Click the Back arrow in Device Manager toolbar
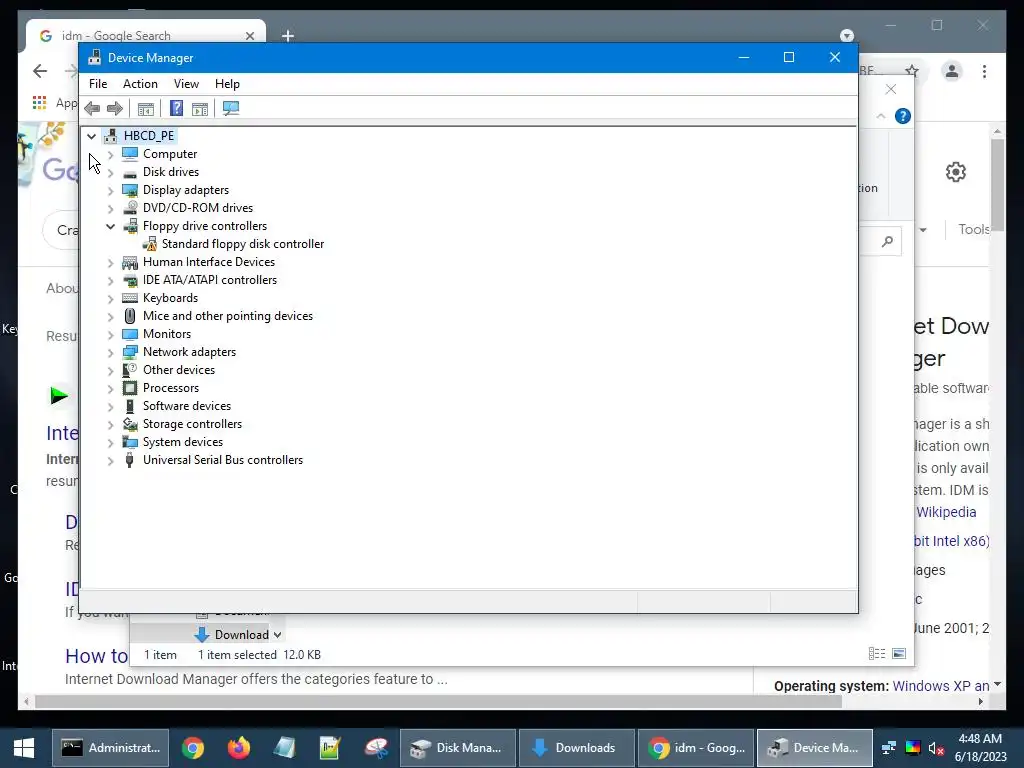1024x768 pixels. [92, 108]
